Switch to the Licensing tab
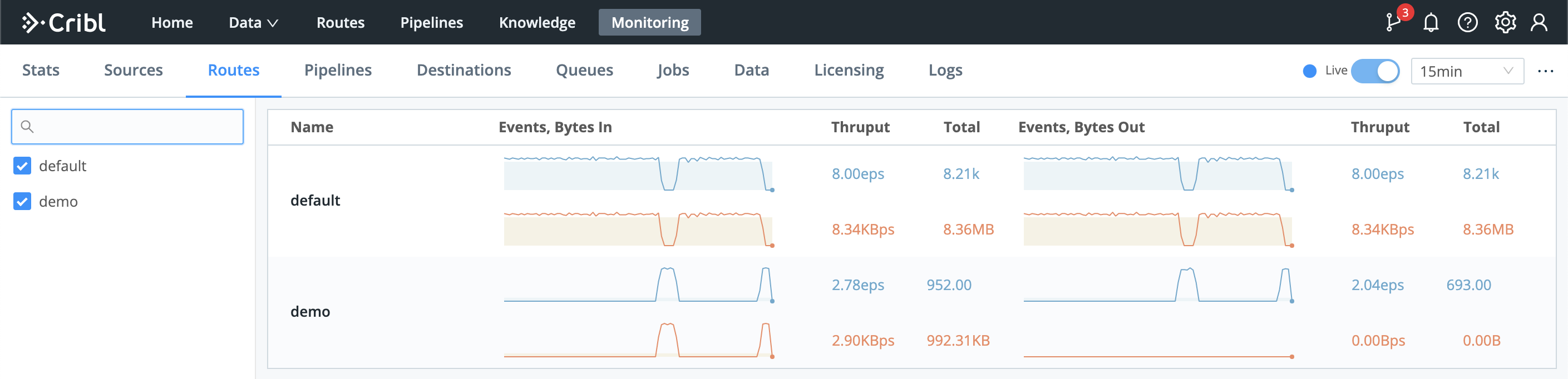Viewport: 1568px width, 379px height. tap(849, 70)
